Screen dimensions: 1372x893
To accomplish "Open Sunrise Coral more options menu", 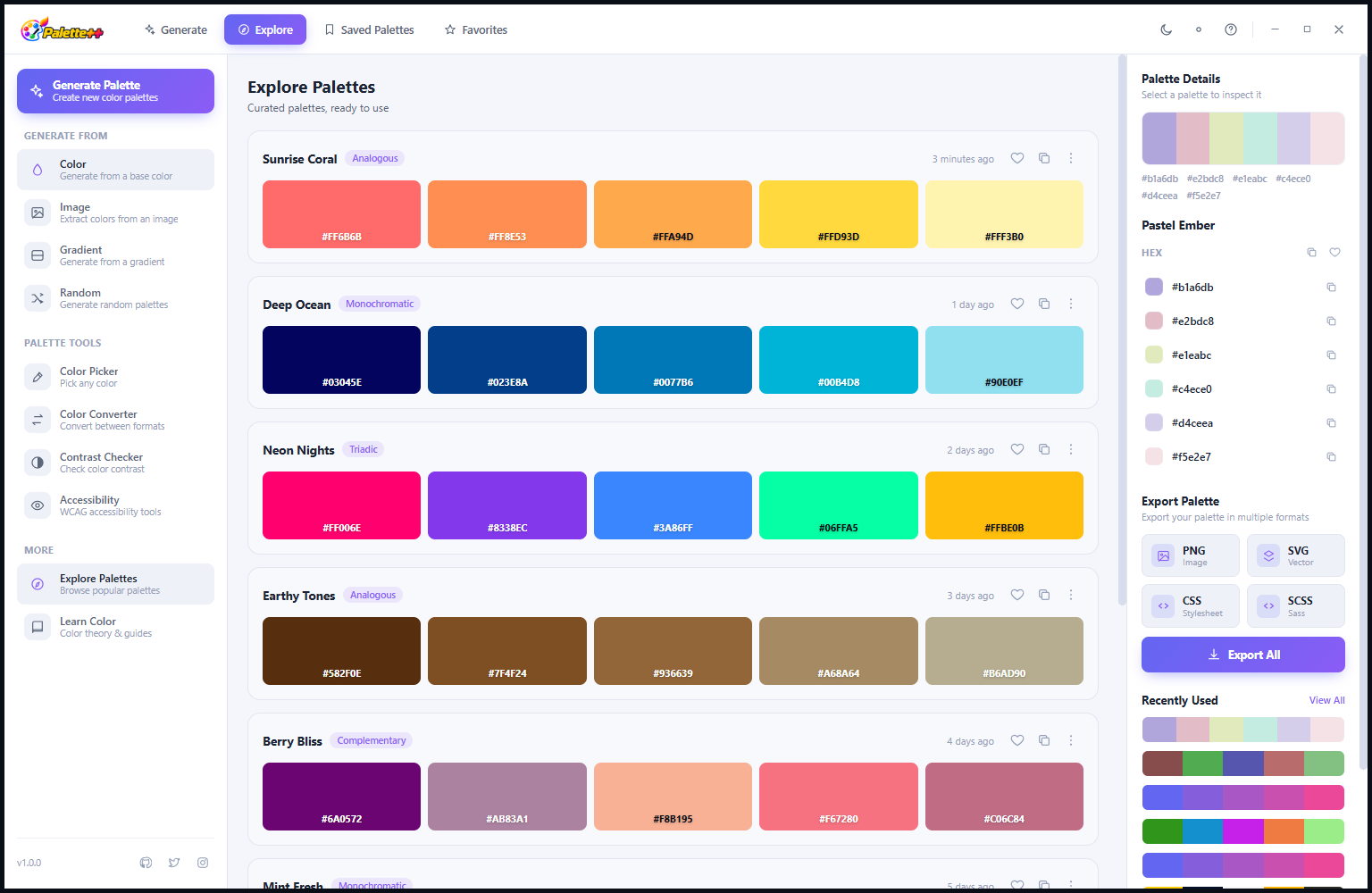I will pyautogui.click(x=1070, y=158).
